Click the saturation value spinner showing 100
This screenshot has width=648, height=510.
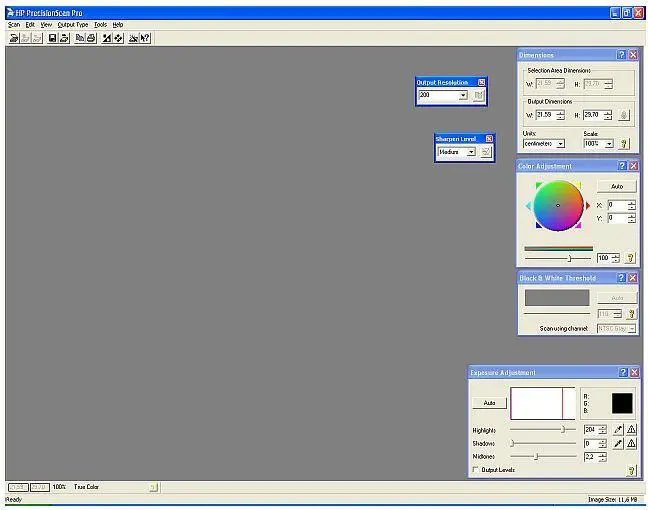pos(616,258)
